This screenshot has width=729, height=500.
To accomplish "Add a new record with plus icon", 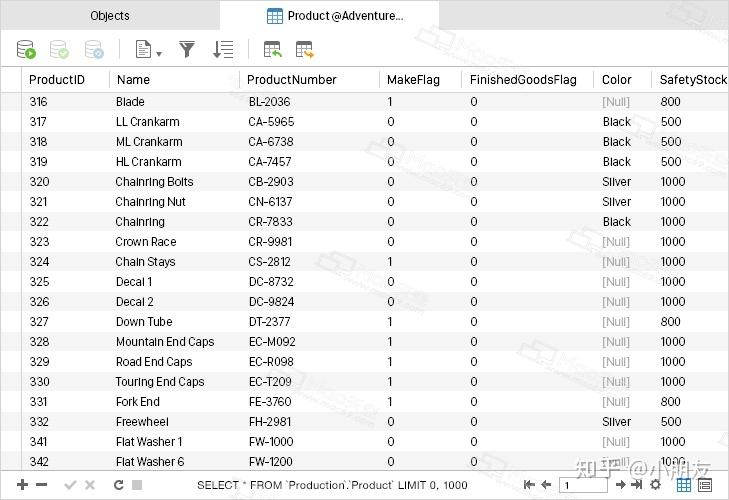I will point(22,485).
